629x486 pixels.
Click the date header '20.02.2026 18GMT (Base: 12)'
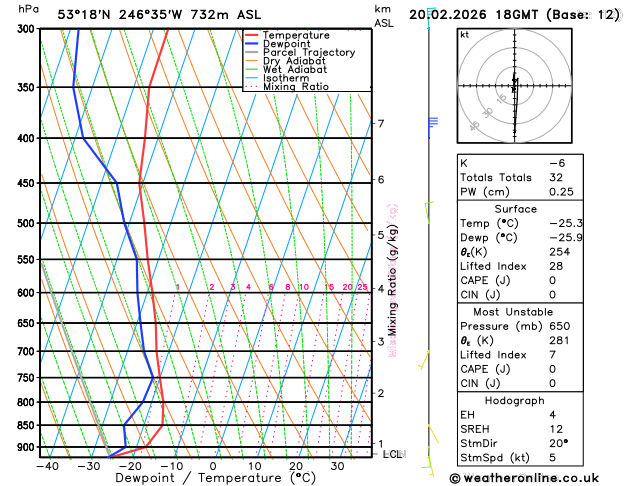pyautogui.click(x=514, y=15)
